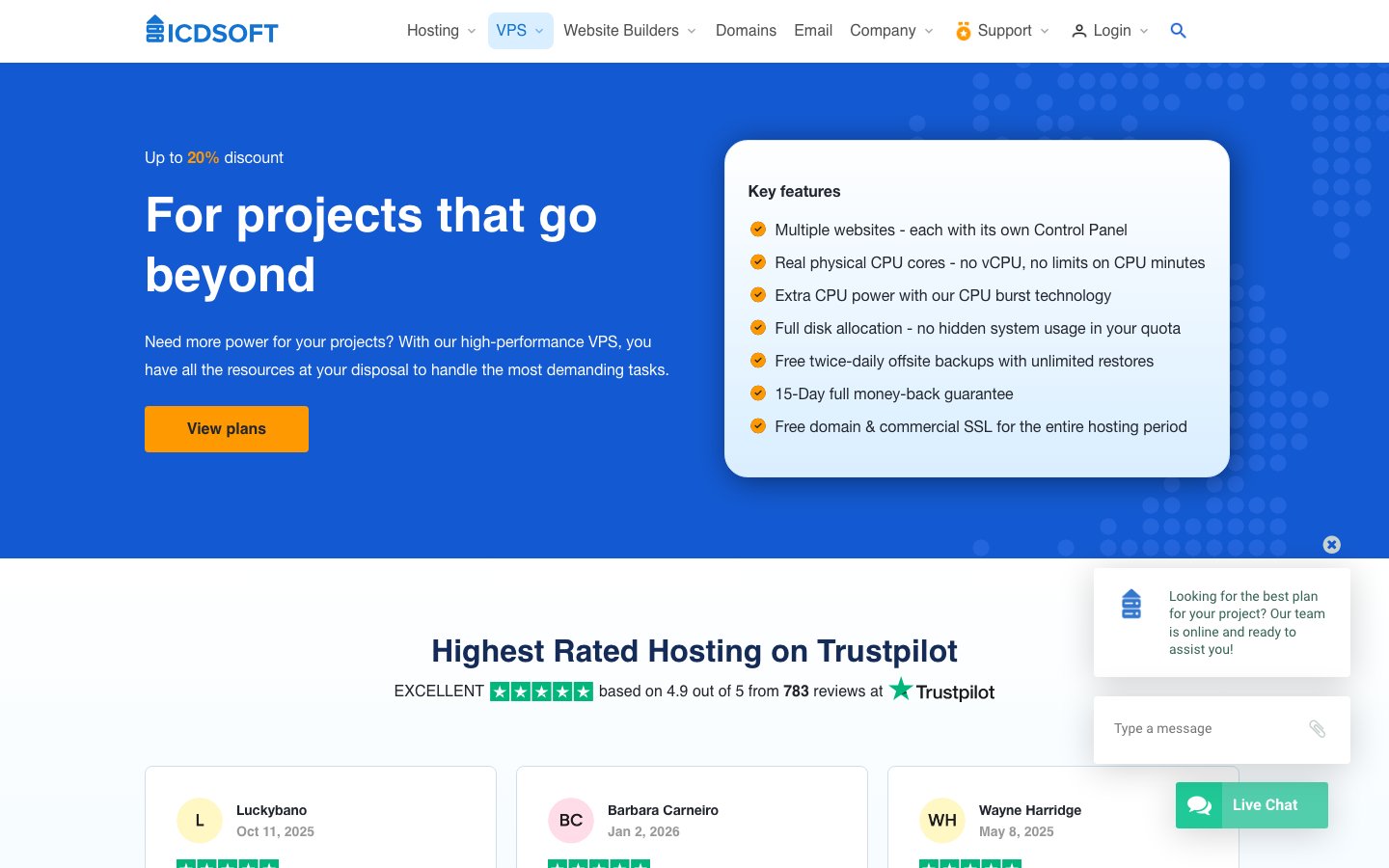Go to Domains page

click(746, 31)
